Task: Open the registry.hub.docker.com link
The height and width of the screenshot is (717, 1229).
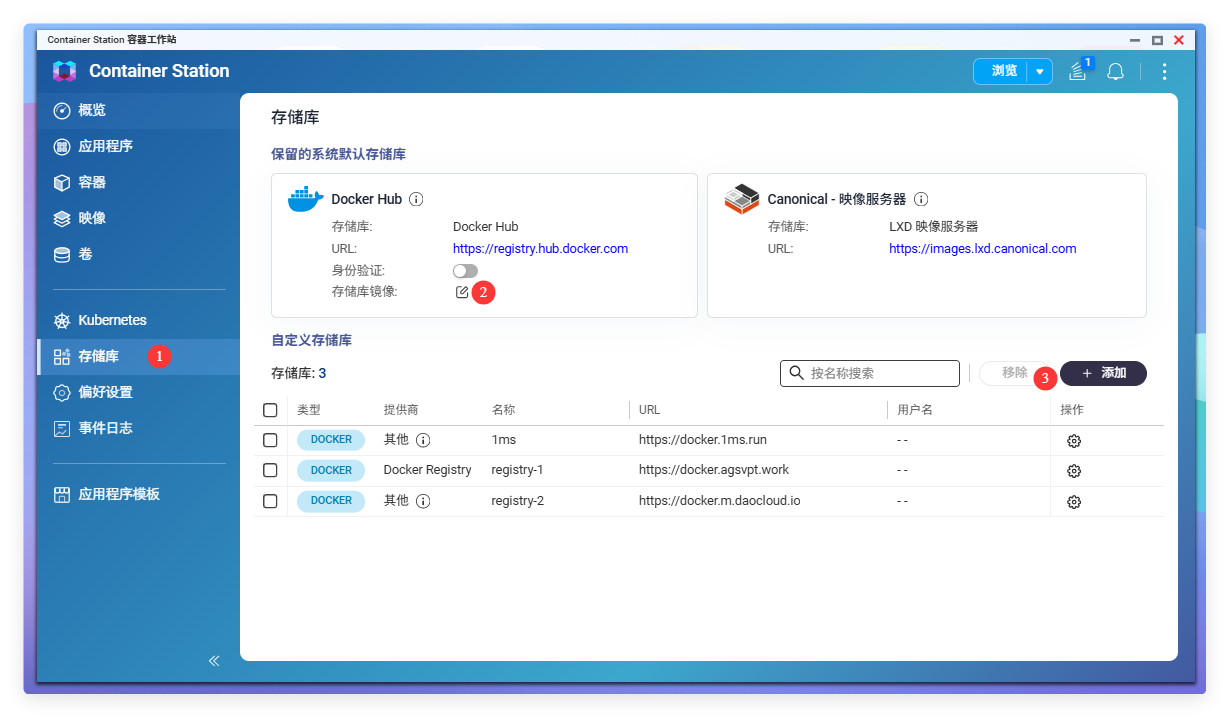Action: click(540, 248)
